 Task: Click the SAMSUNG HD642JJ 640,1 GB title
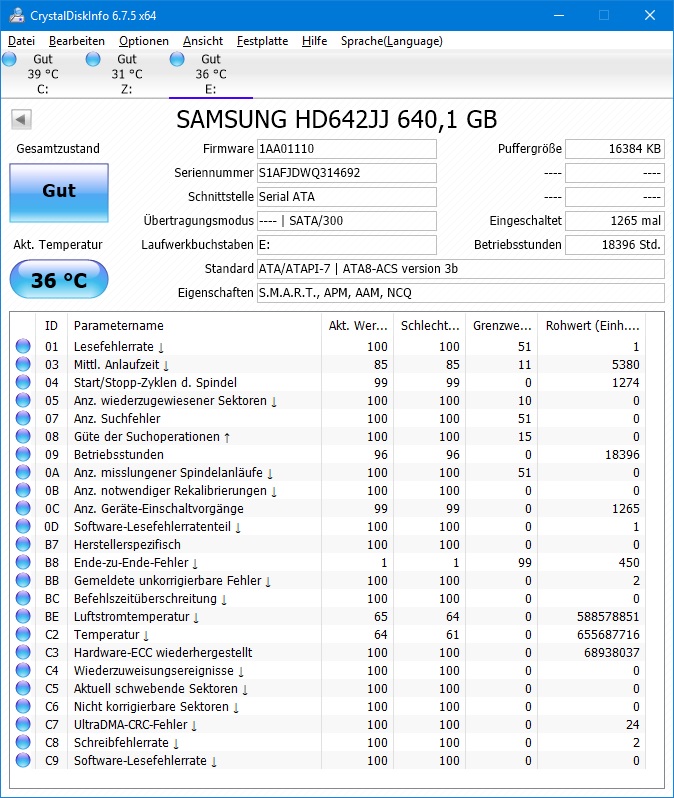pyautogui.click(x=336, y=119)
